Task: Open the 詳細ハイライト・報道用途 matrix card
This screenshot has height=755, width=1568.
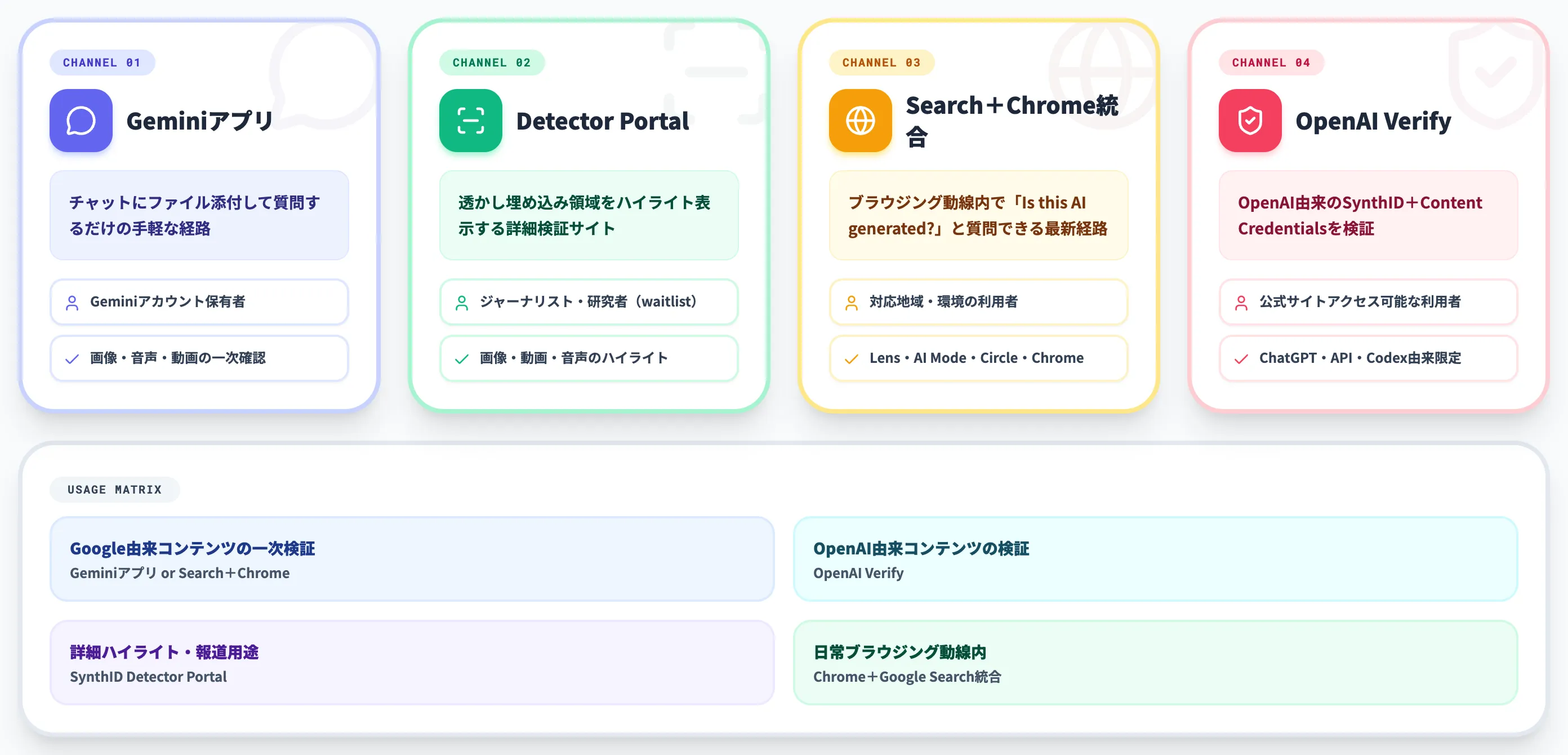Action: click(x=412, y=663)
